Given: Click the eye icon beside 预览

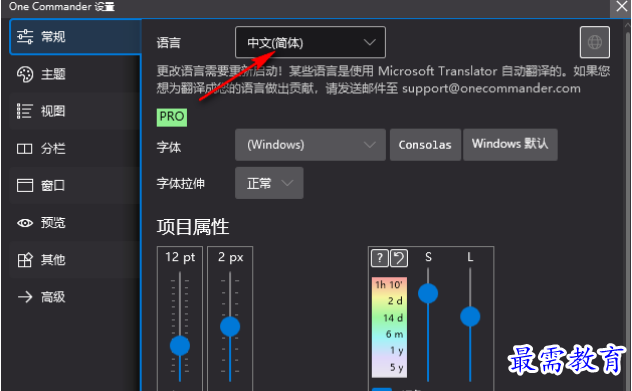Looking at the screenshot, I should [x=25, y=223].
